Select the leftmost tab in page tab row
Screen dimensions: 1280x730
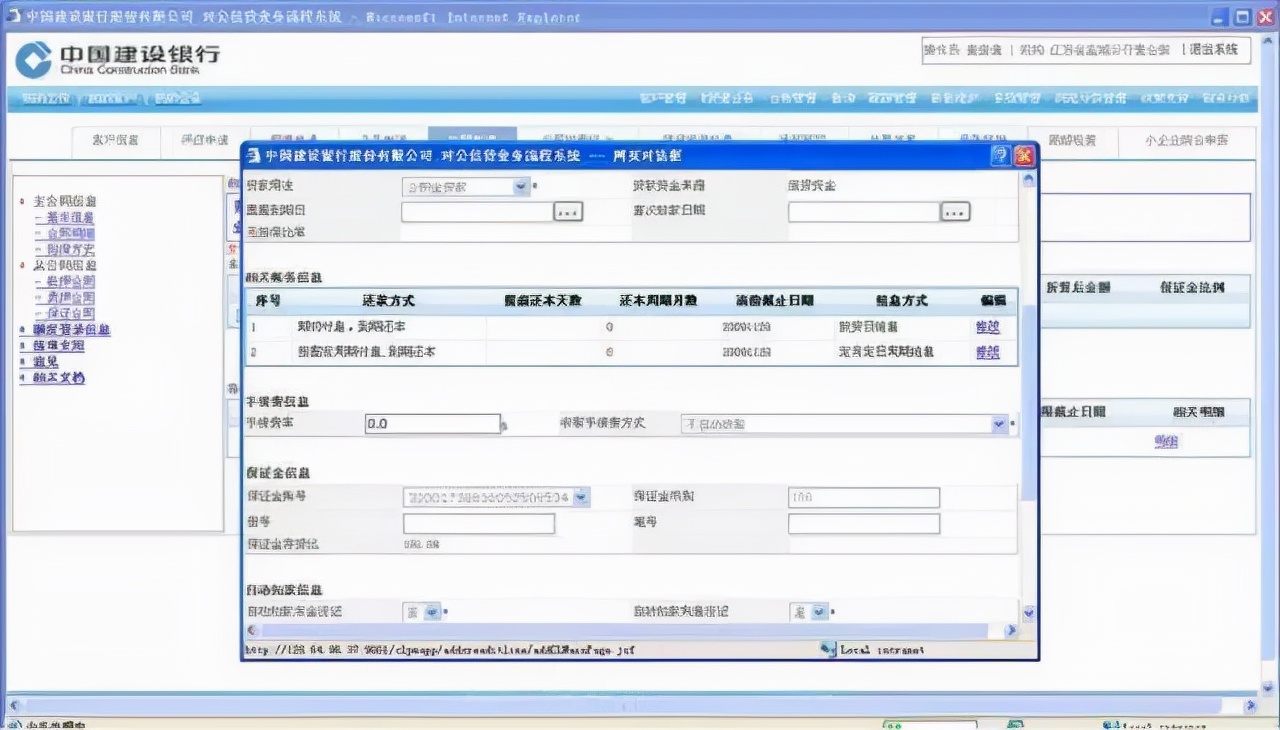pyautogui.click(x=116, y=141)
